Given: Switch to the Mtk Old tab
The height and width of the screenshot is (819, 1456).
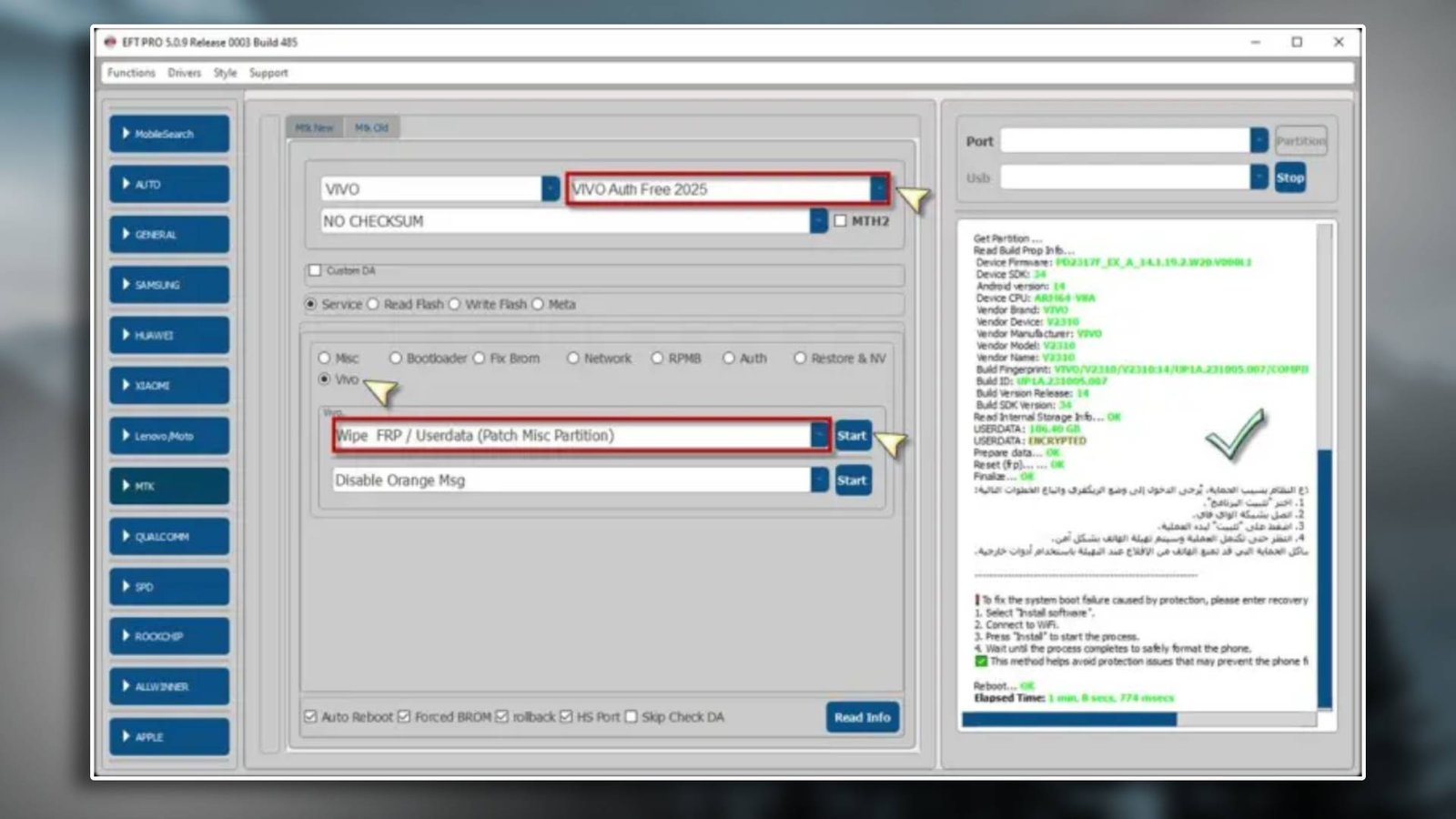Looking at the screenshot, I should pyautogui.click(x=373, y=127).
